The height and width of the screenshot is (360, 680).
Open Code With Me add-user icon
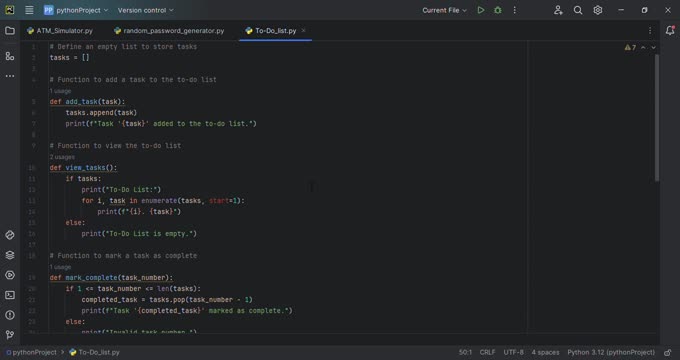[x=558, y=10]
